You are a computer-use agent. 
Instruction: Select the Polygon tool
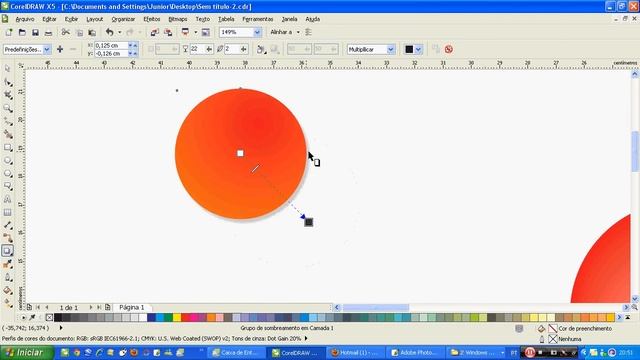point(7,173)
